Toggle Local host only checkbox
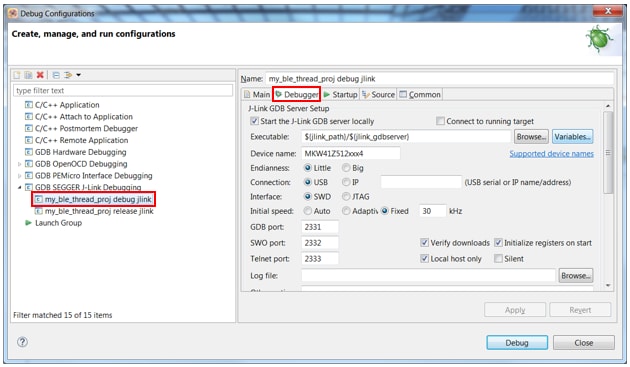630x367 pixels. pyautogui.click(x=424, y=258)
